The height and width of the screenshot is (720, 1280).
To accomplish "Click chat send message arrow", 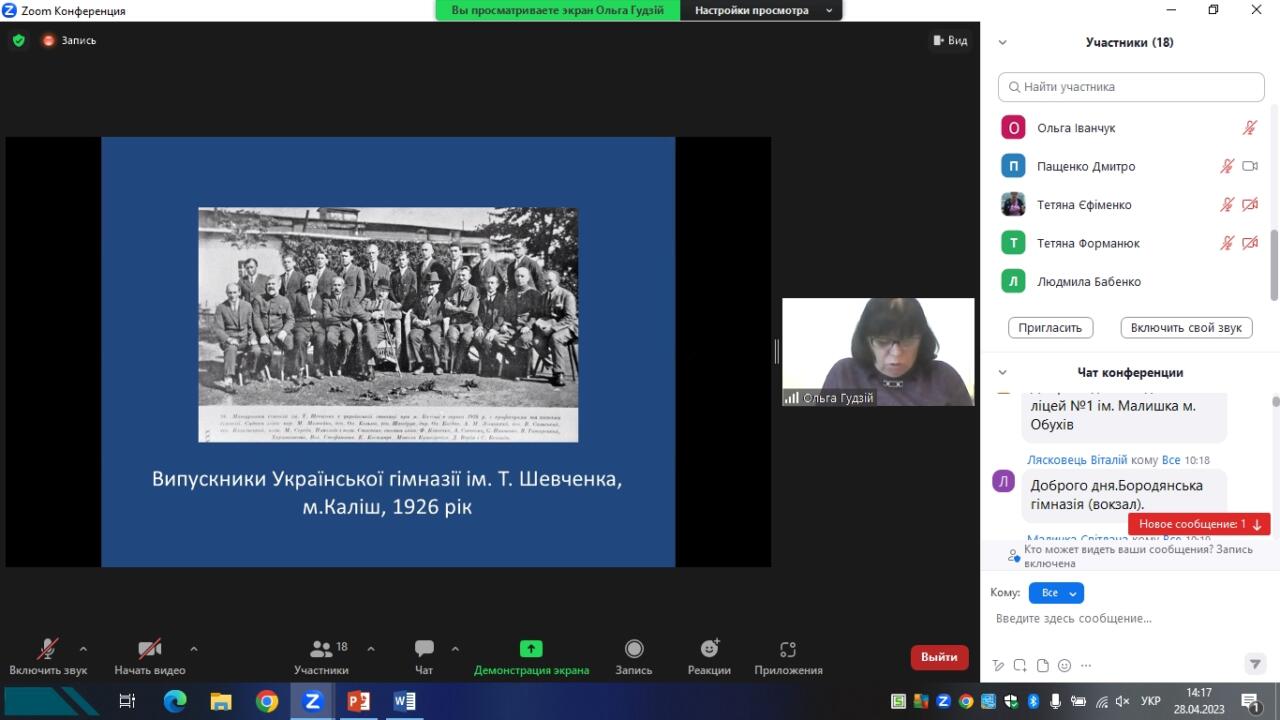I will click(x=1255, y=665).
